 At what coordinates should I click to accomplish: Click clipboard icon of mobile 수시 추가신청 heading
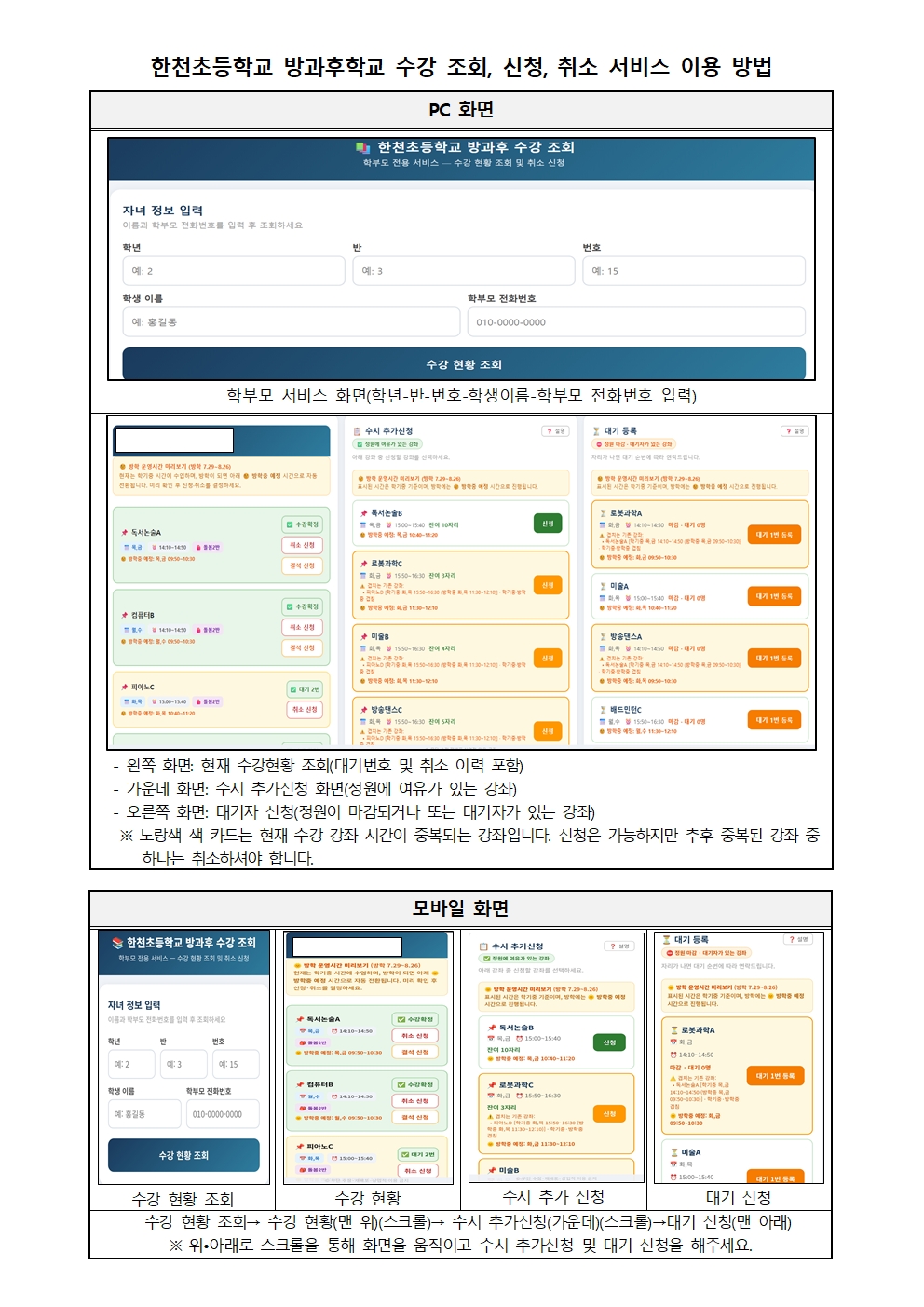click(x=483, y=946)
